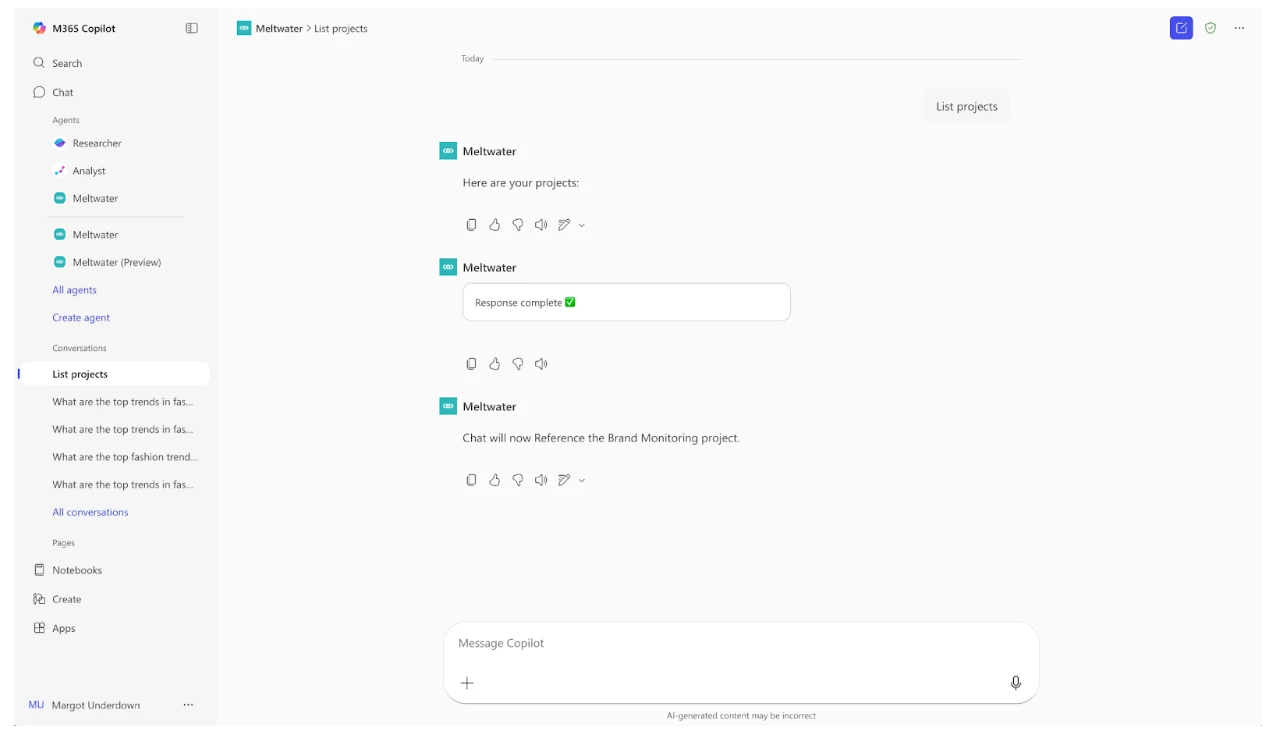Open the 'What are the top fashion trend...' conversation
This screenshot has height=738, width=1268.
[x=125, y=457]
